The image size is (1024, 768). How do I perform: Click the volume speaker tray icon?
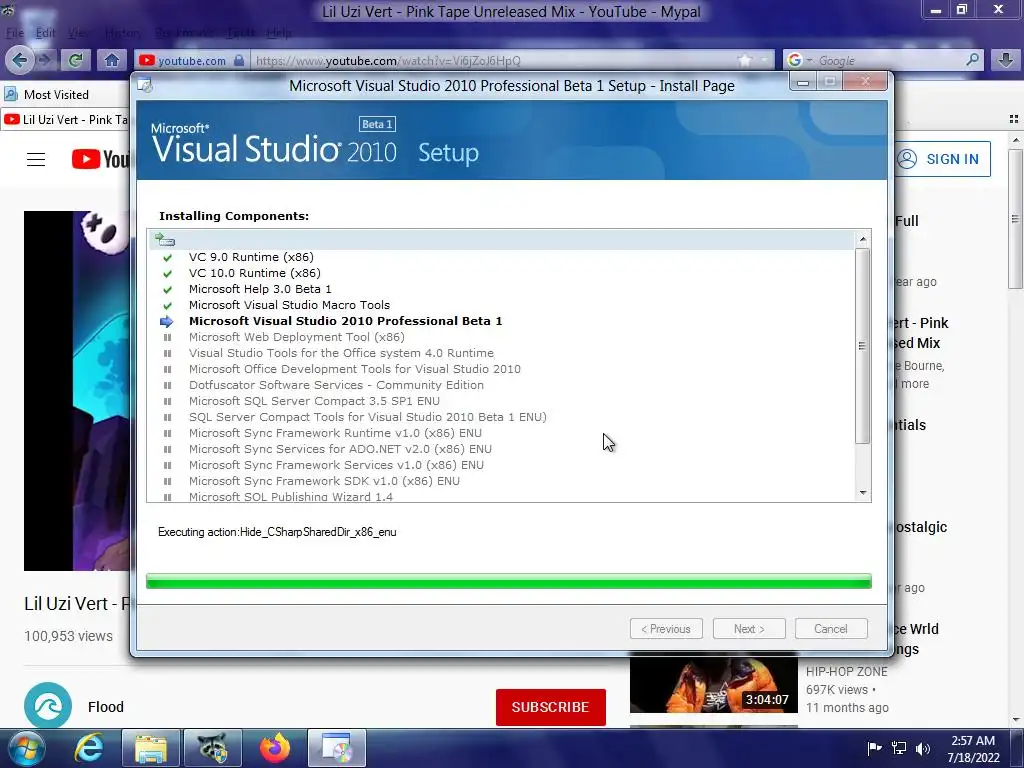click(923, 748)
